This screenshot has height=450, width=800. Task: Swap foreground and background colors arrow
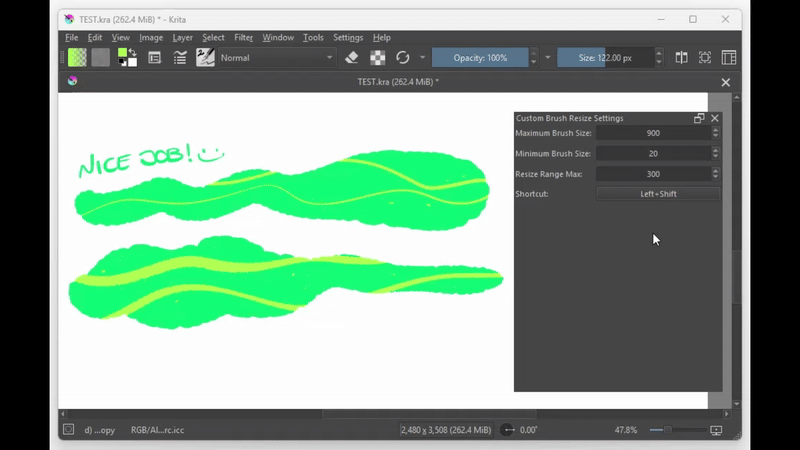(133, 52)
